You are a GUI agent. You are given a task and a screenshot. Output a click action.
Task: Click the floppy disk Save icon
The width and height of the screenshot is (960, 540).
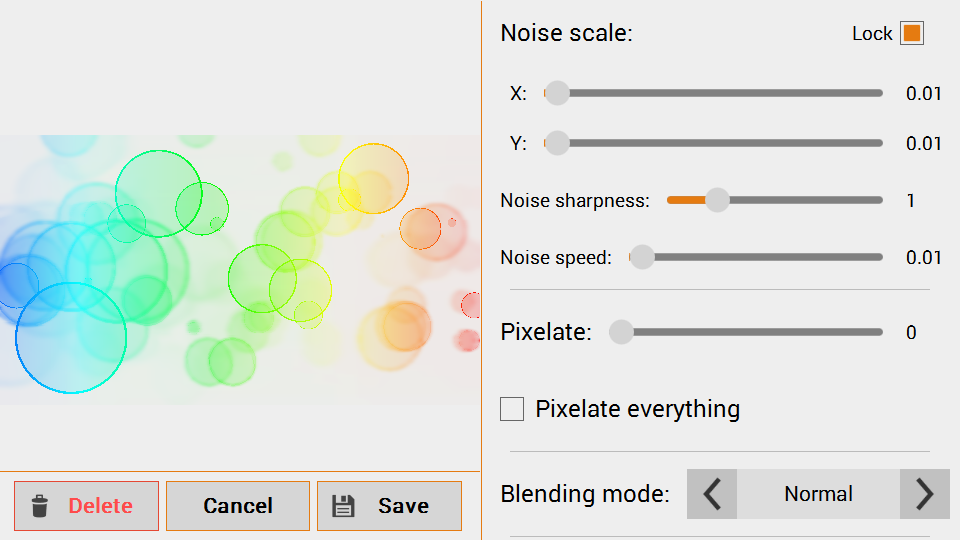343,506
